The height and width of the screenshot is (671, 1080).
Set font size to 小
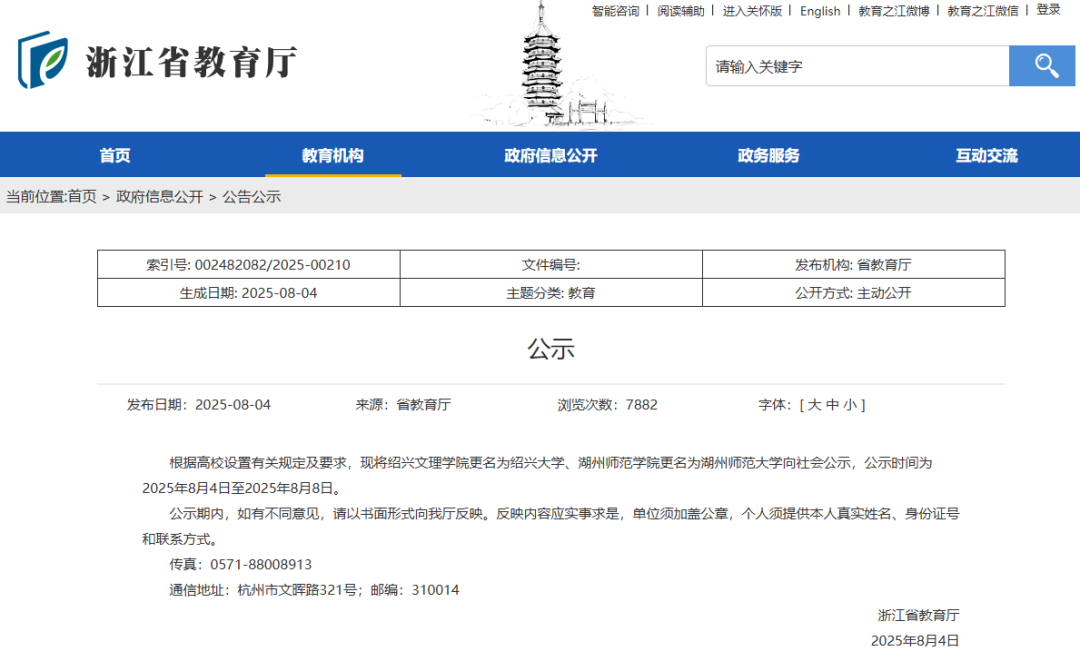(x=850, y=404)
